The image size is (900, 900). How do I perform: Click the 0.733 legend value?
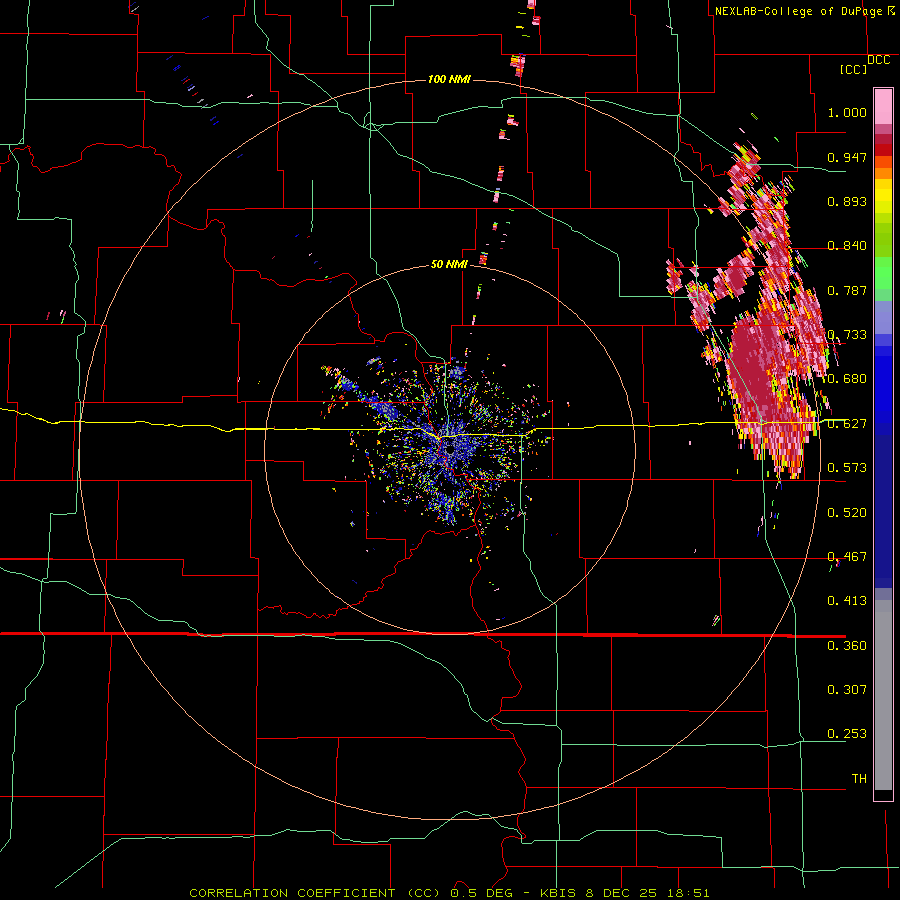pos(847,335)
